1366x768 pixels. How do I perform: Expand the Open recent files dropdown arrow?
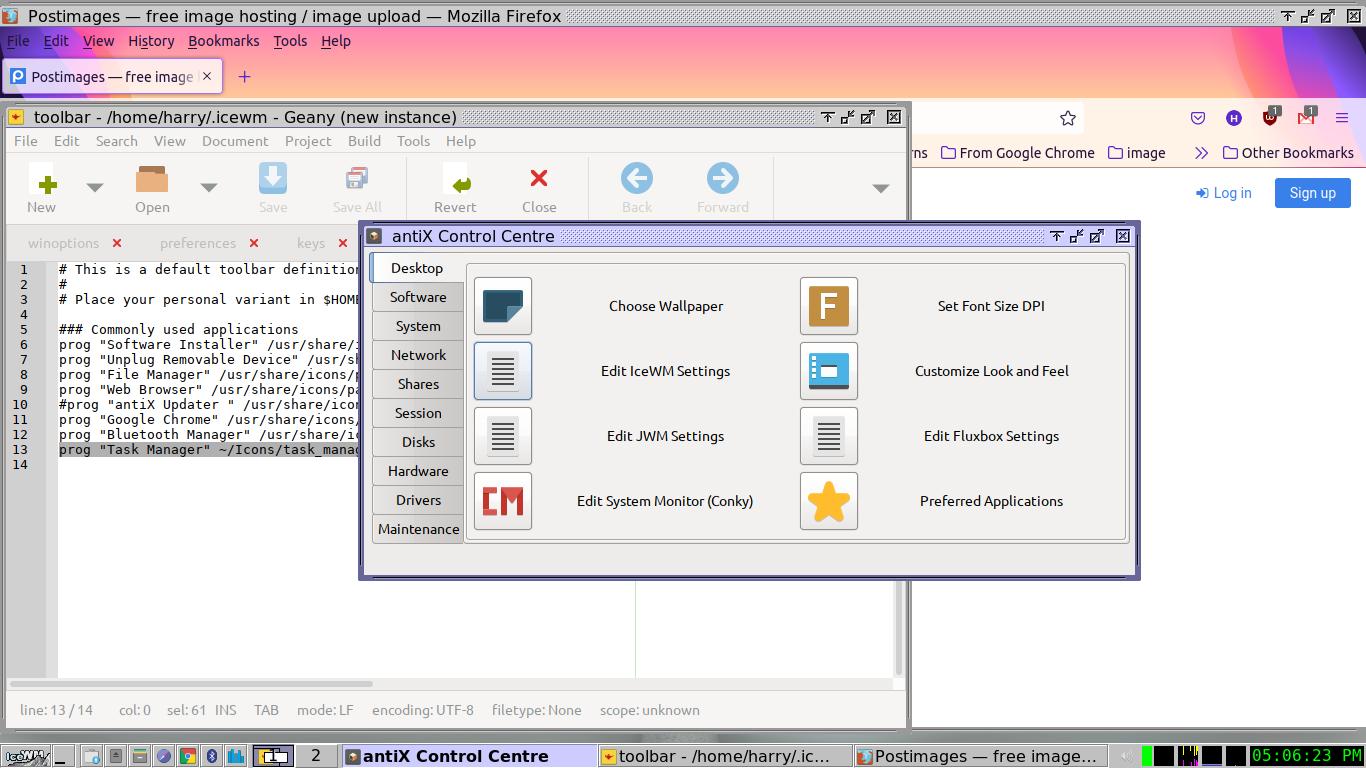(x=209, y=187)
